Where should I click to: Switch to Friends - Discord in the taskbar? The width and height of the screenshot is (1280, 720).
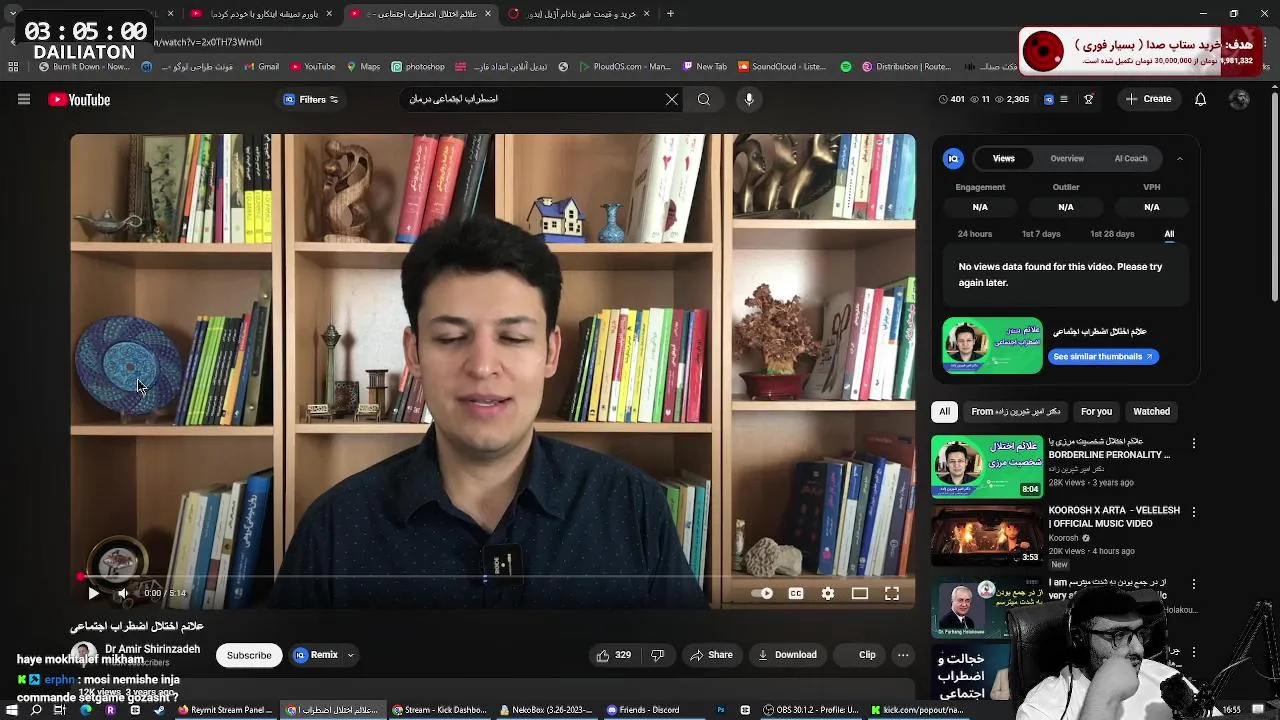[644, 710]
